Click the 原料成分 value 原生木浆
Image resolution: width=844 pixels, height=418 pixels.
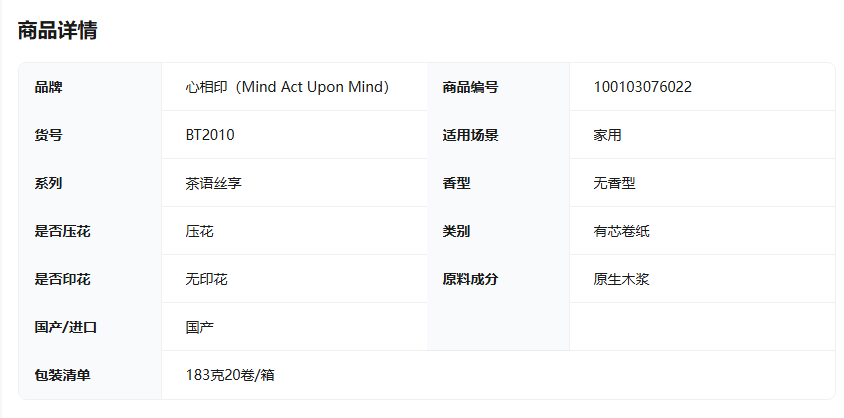tap(622, 279)
